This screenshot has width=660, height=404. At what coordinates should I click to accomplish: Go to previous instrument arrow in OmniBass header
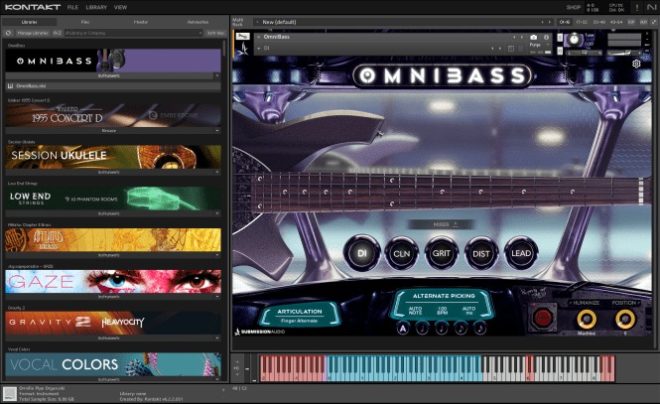point(514,37)
